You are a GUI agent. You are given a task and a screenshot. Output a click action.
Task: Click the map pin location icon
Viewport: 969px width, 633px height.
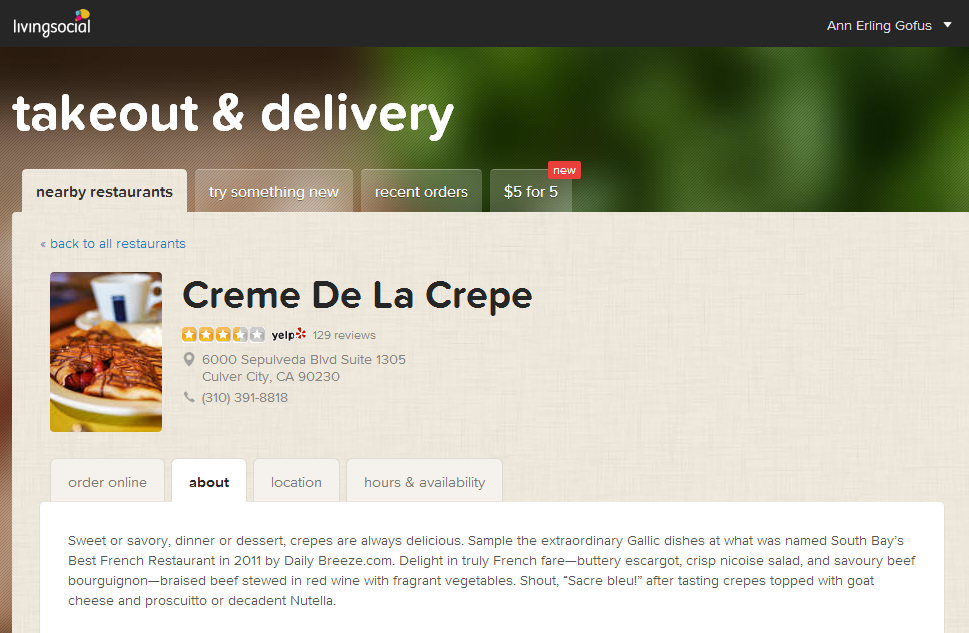tap(189, 359)
